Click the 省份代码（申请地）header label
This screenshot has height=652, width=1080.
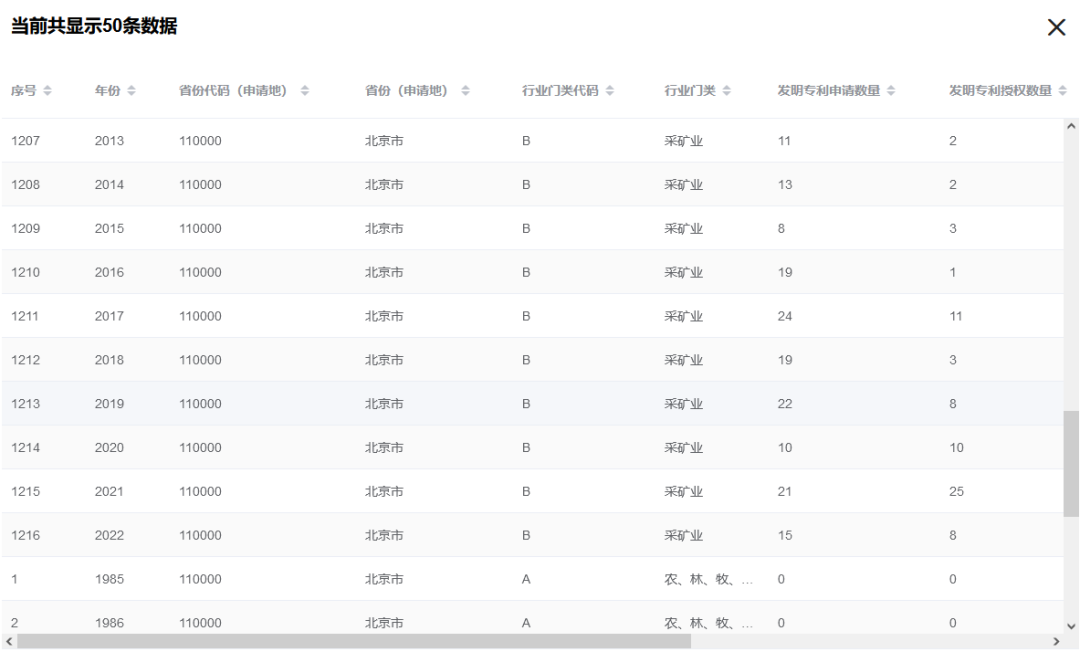(233, 91)
